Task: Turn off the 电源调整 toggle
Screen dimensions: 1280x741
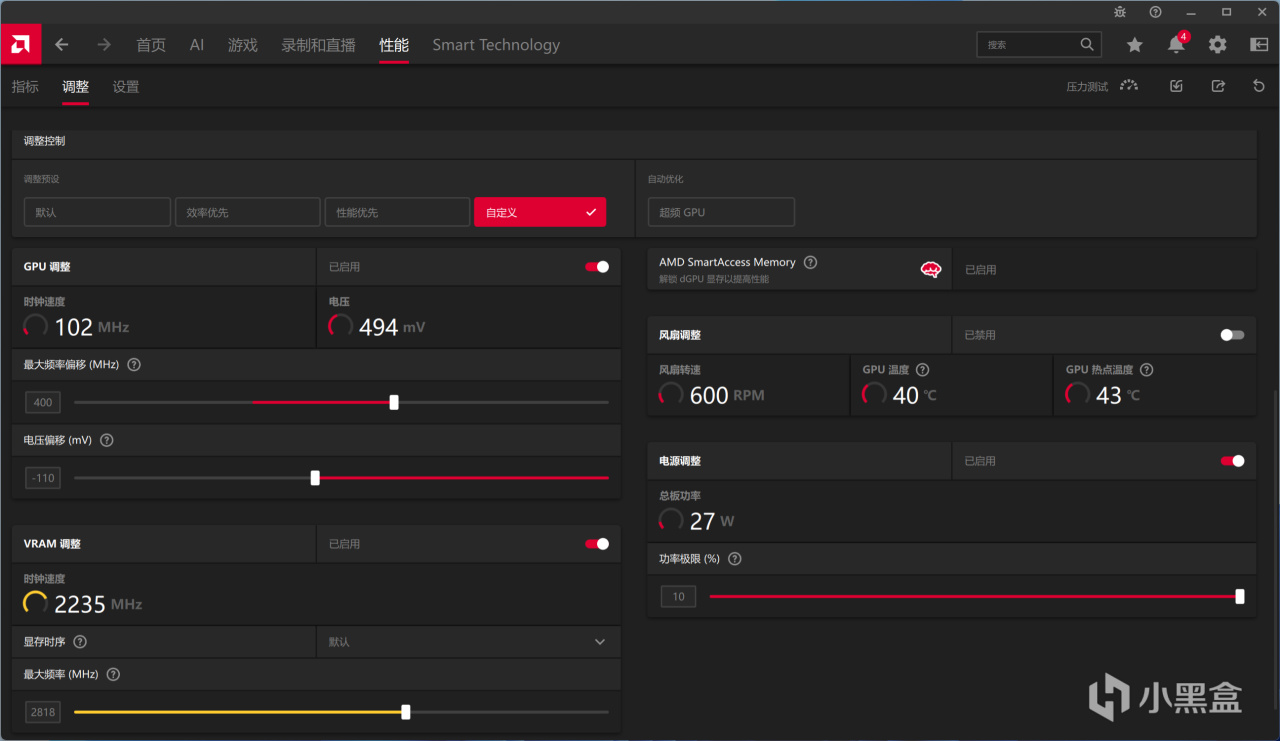Action: click(1233, 461)
